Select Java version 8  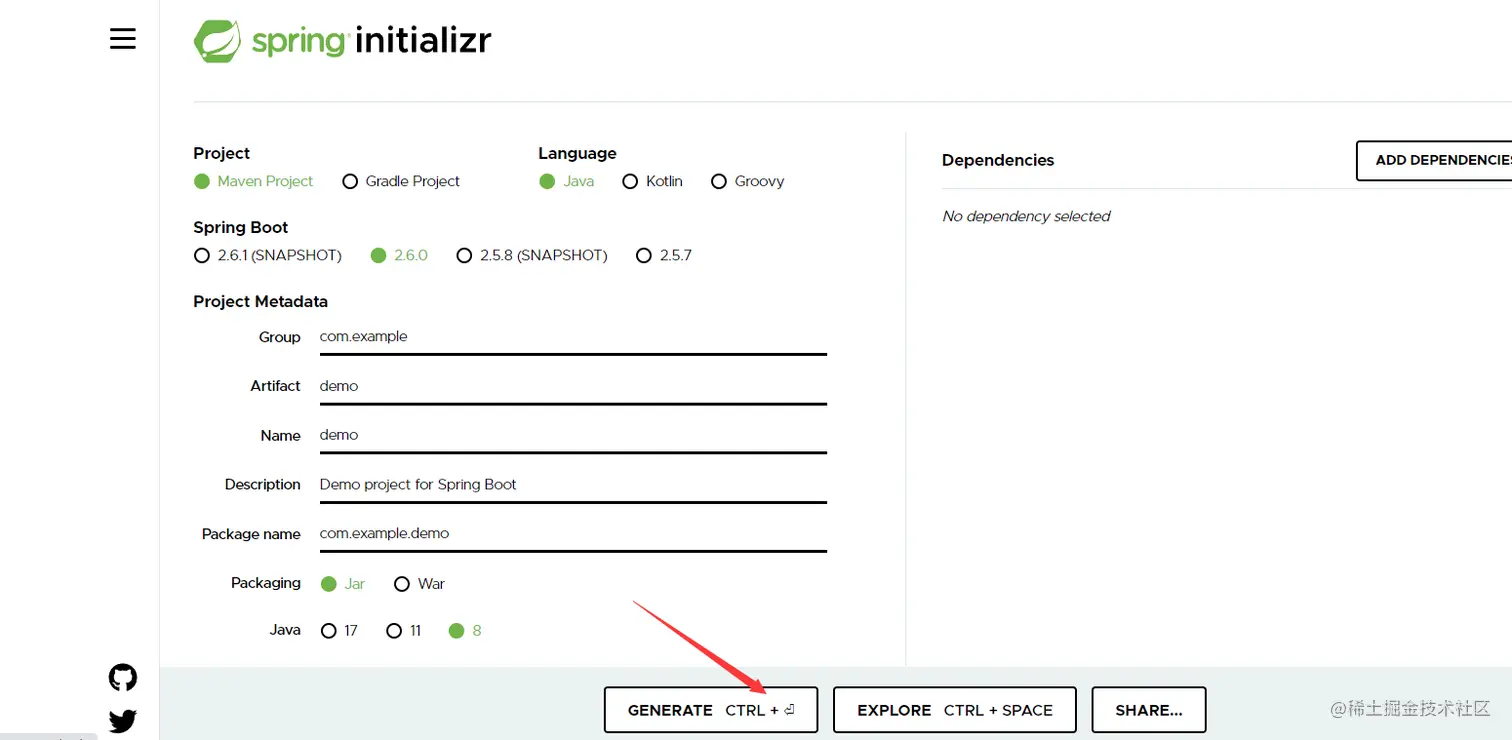click(x=466, y=630)
